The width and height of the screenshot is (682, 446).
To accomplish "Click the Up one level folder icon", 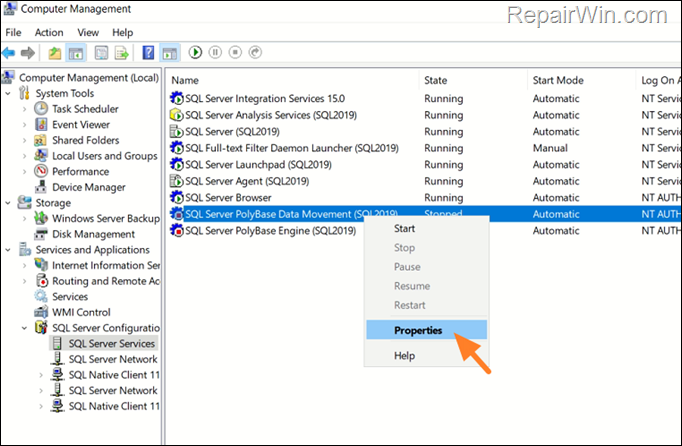I will [55, 53].
